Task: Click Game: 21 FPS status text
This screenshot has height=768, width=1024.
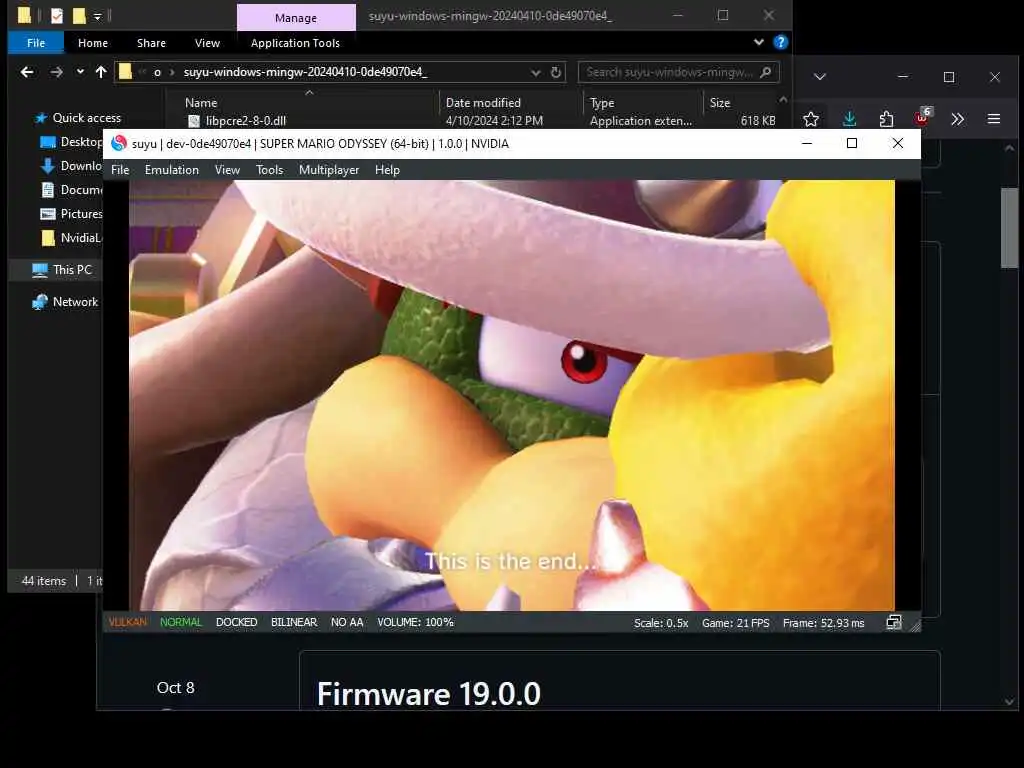Action: [x=735, y=623]
